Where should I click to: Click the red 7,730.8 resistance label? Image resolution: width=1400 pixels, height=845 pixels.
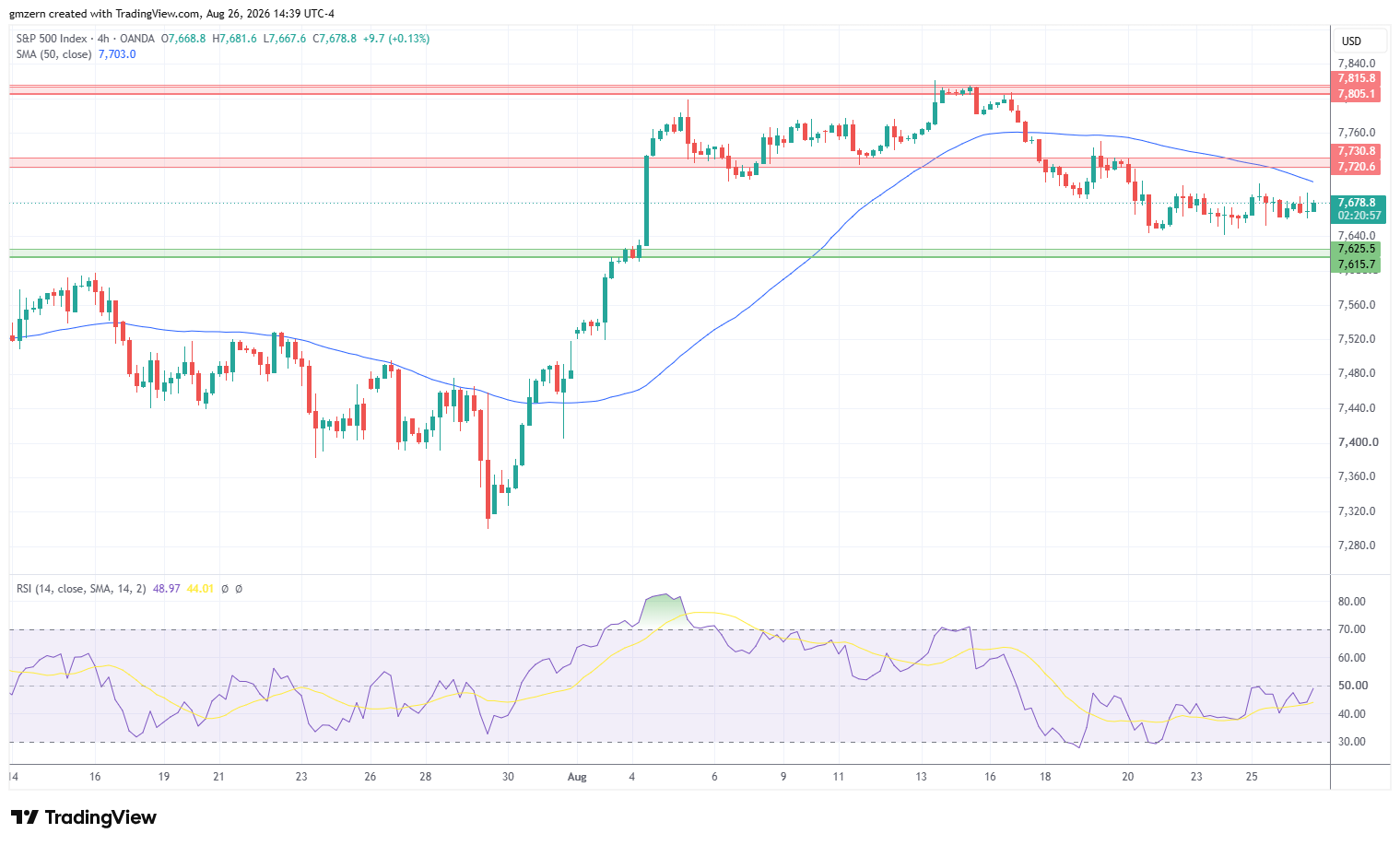point(1357,151)
